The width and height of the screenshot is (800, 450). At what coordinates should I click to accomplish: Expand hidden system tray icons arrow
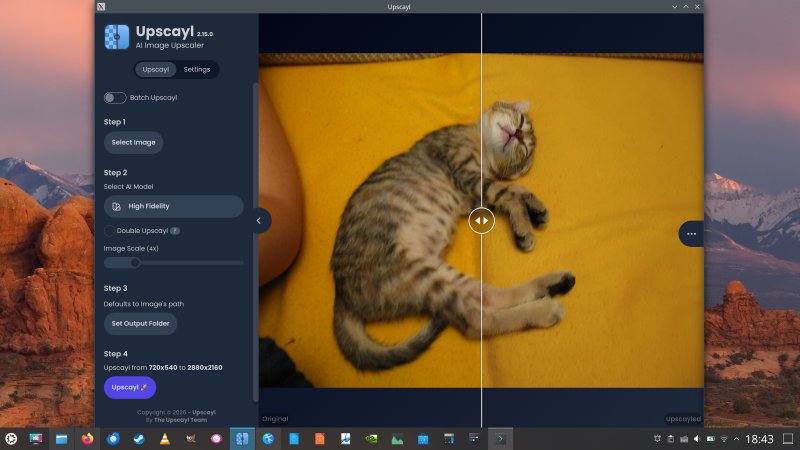pyautogui.click(x=736, y=439)
